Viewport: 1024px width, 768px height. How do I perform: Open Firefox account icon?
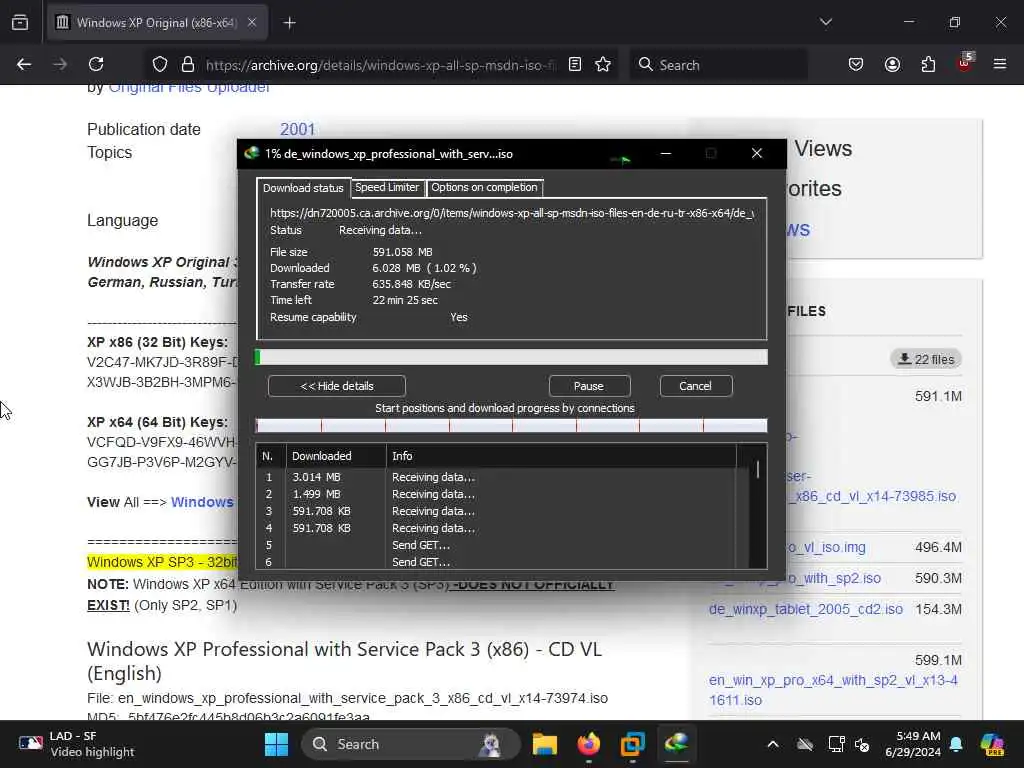click(892, 65)
